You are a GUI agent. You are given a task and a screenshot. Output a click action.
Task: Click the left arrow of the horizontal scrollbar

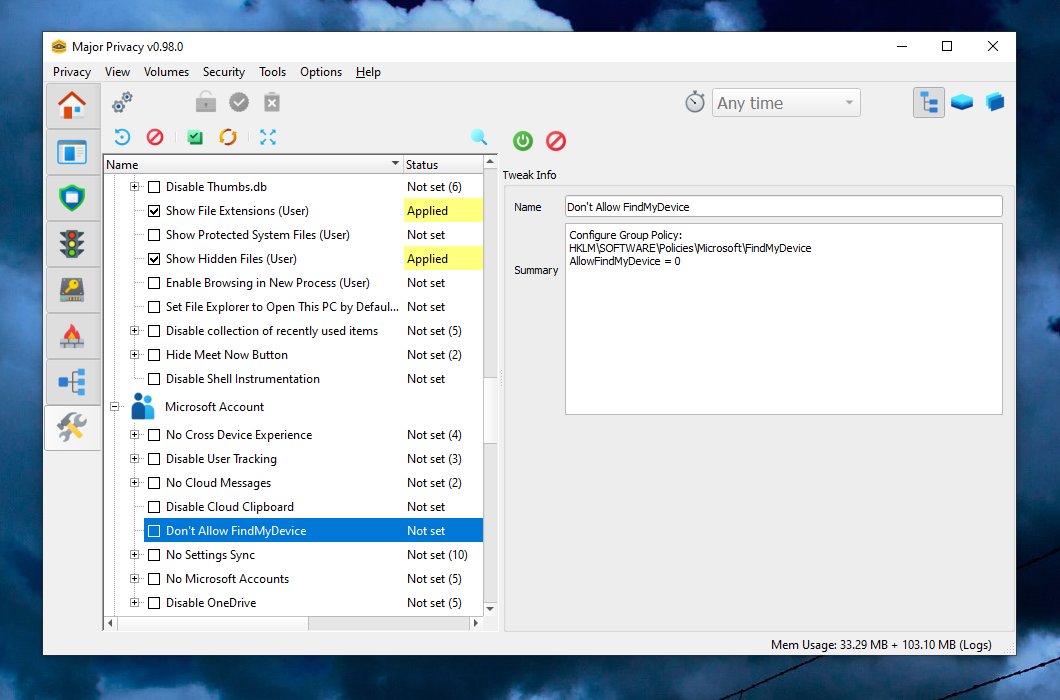[x=111, y=623]
